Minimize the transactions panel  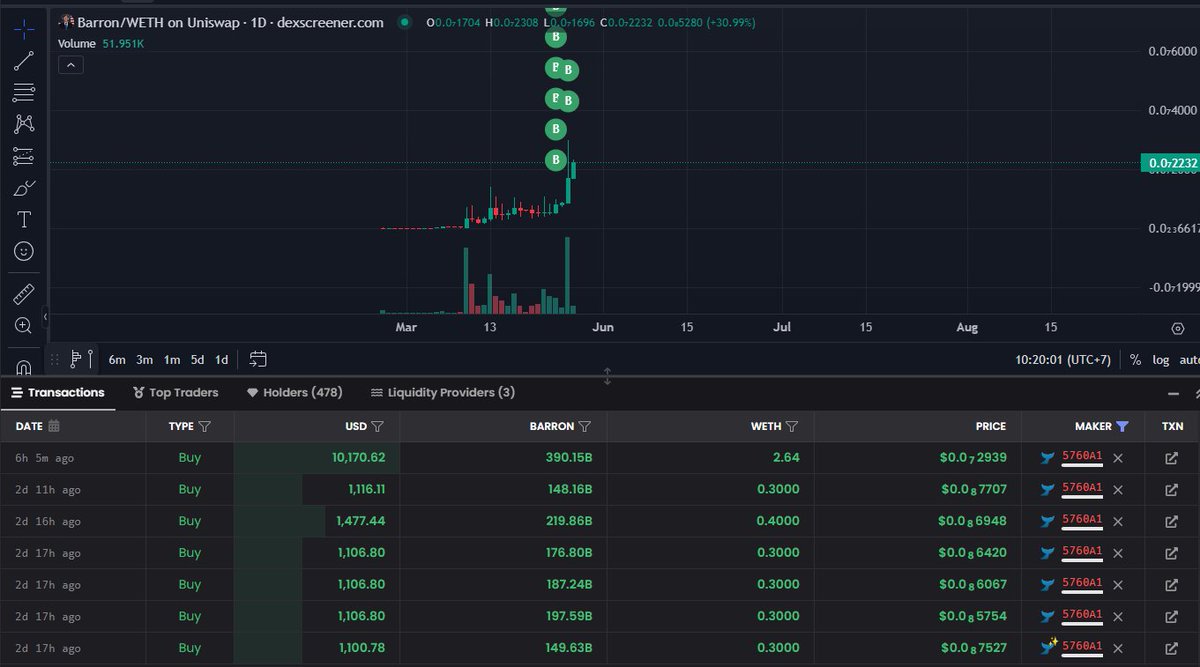coord(1175,393)
